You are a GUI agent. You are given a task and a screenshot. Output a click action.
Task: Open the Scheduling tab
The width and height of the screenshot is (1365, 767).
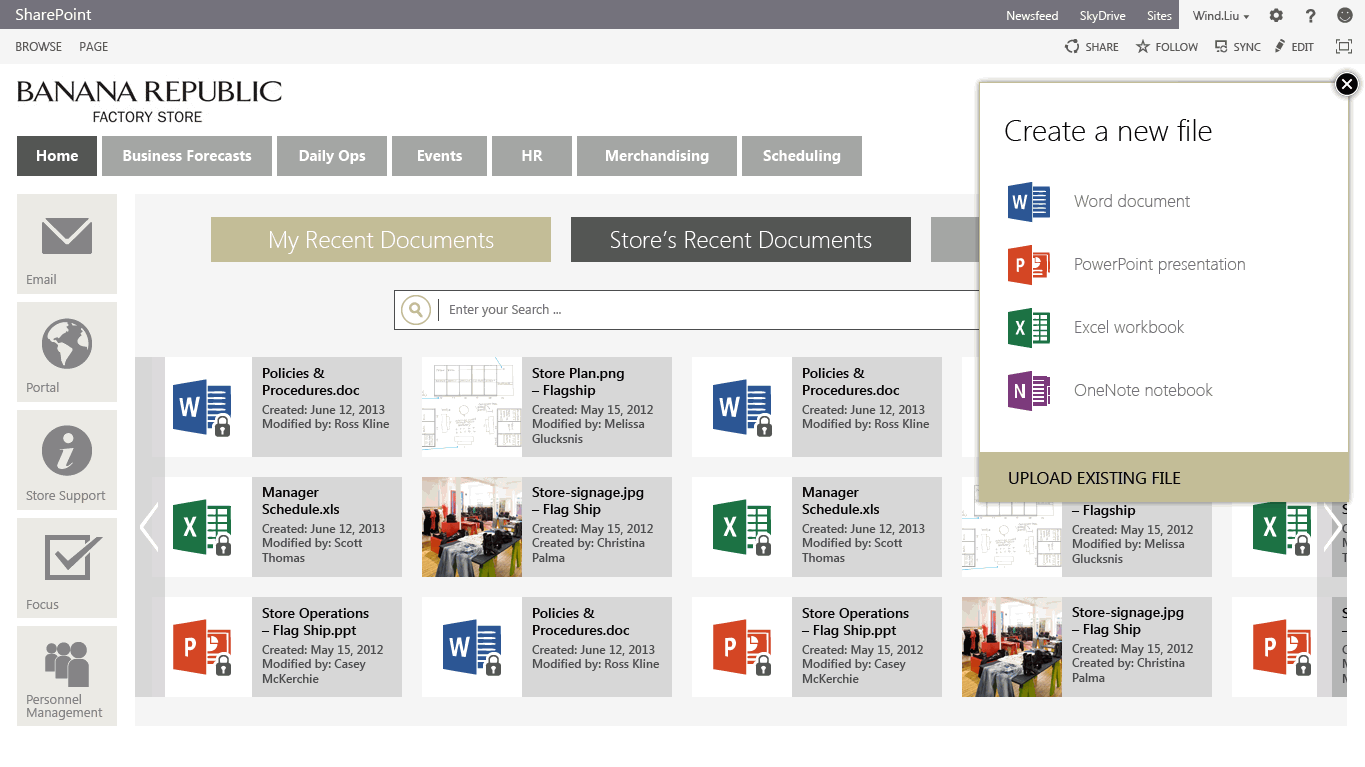coord(802,156)
